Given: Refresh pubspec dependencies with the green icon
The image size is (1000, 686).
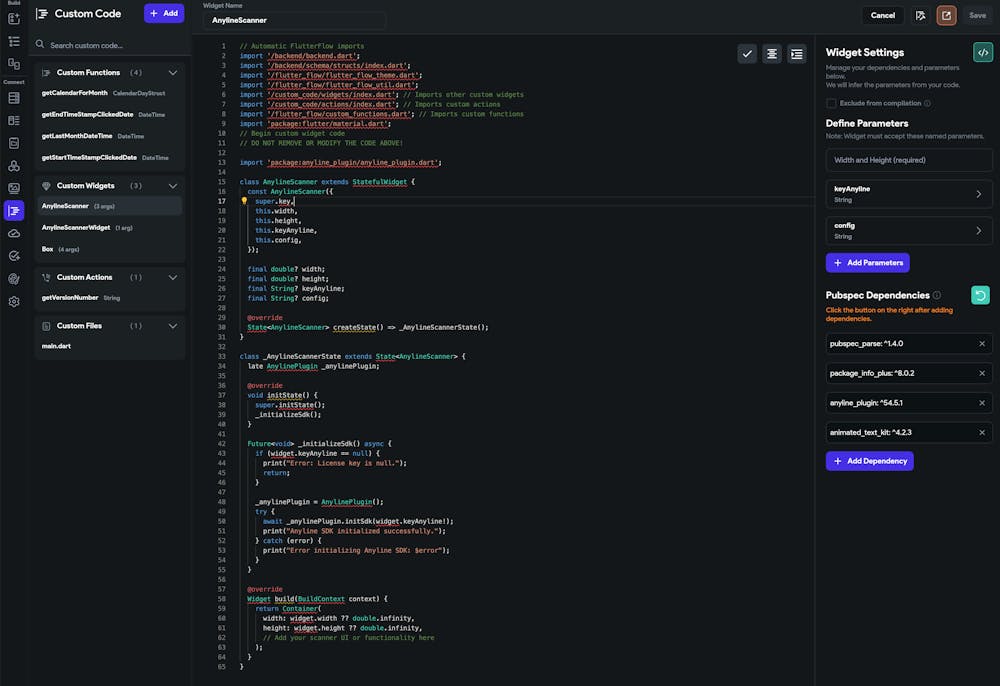Looking at the screenshot, I should 981,295.
